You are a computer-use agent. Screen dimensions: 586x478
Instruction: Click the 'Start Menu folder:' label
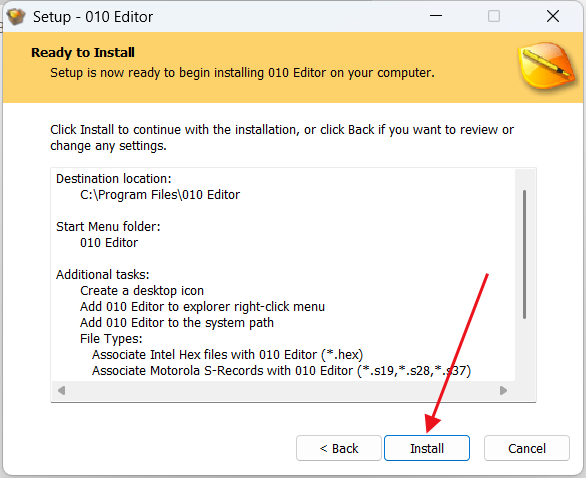[108, 227]
